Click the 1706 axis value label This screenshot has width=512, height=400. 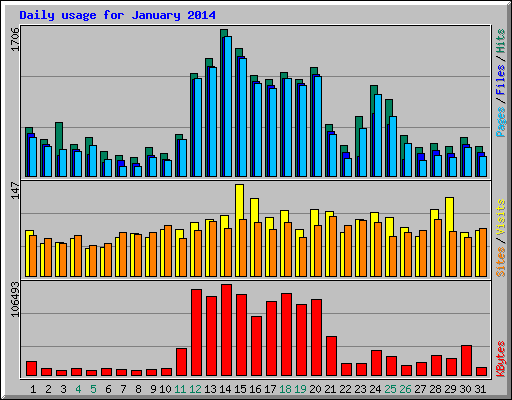pos(15,40)
